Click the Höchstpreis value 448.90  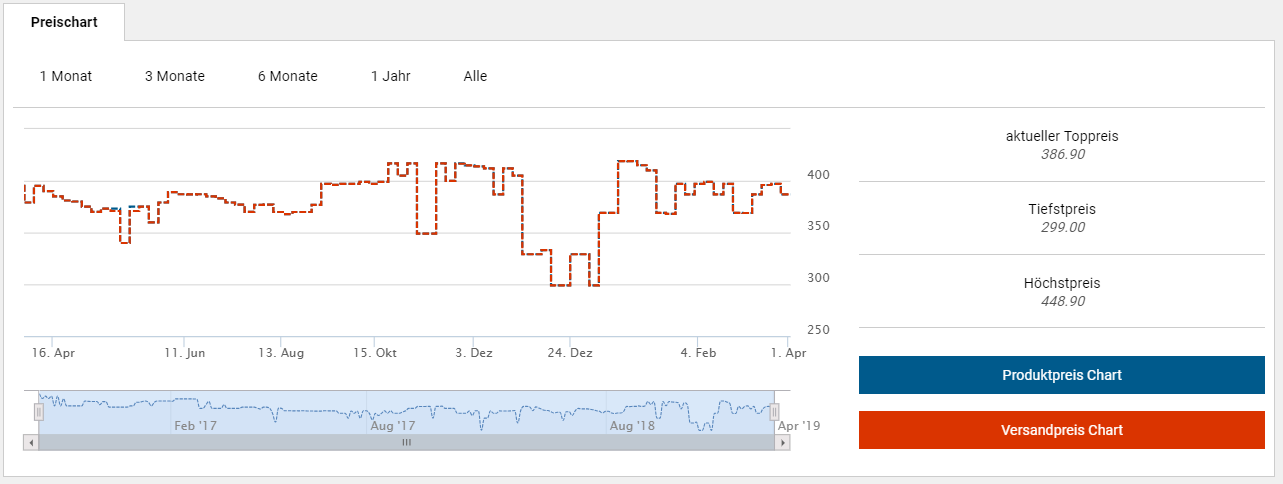1062,301
